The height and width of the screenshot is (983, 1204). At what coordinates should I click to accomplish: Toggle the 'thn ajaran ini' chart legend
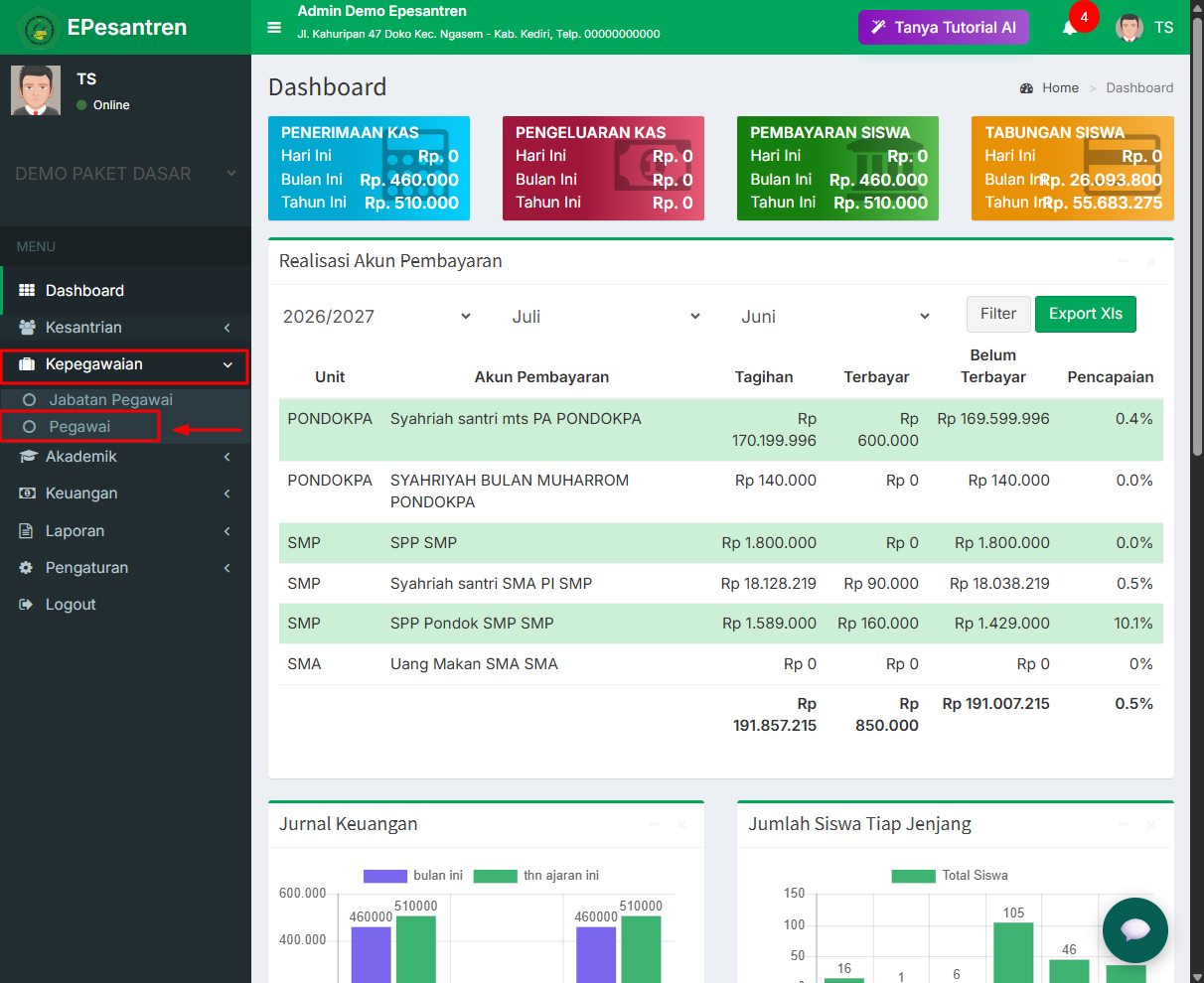536,876
